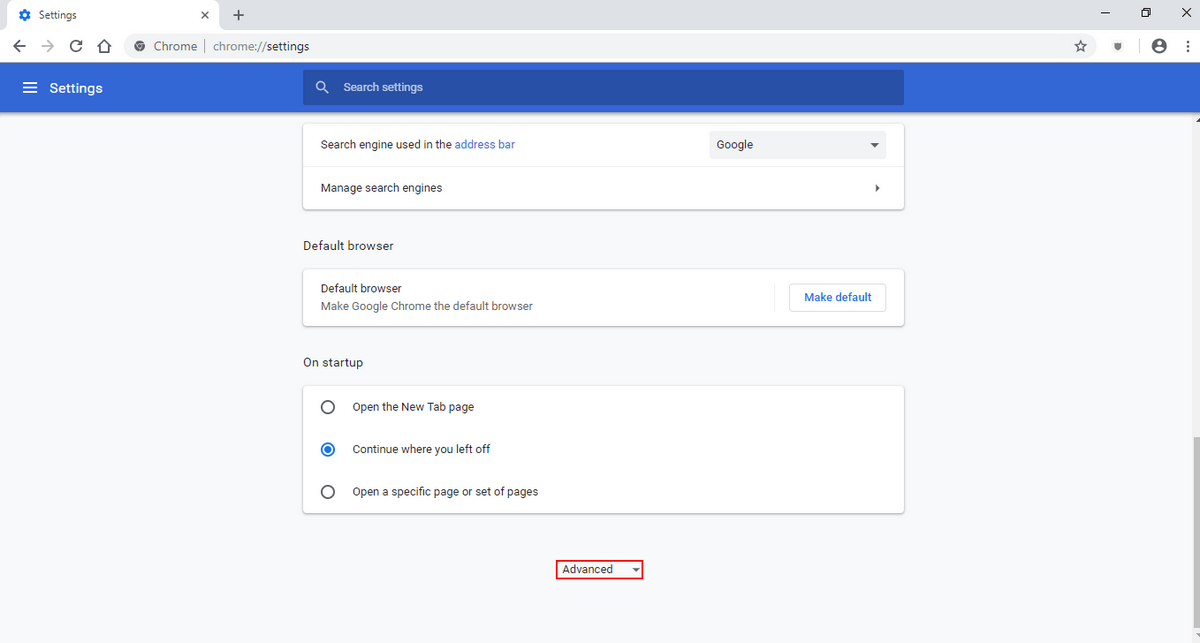The height and width of the screenshot is (643, 1200).
Task: Click 'Make Google Chrome the default browser' text
Action: coord(427,306)
